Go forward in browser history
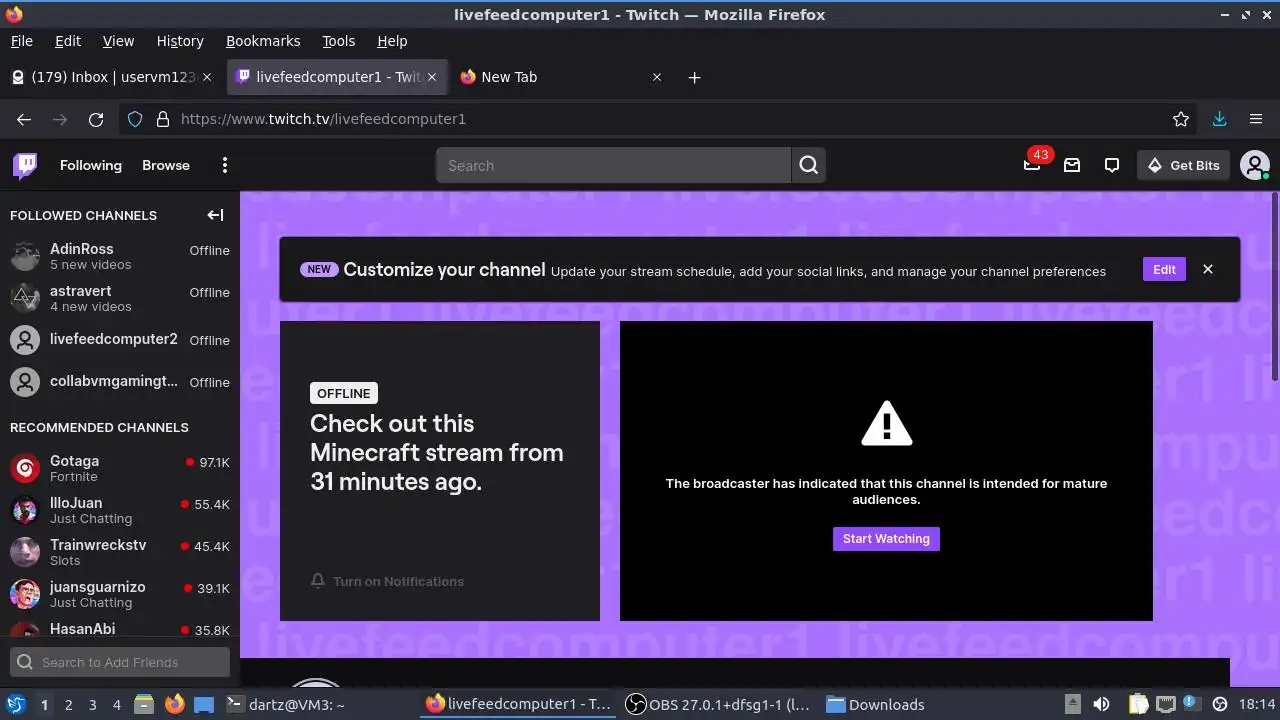The width and height of the screenshot is (1280, 720). [60, 119]
